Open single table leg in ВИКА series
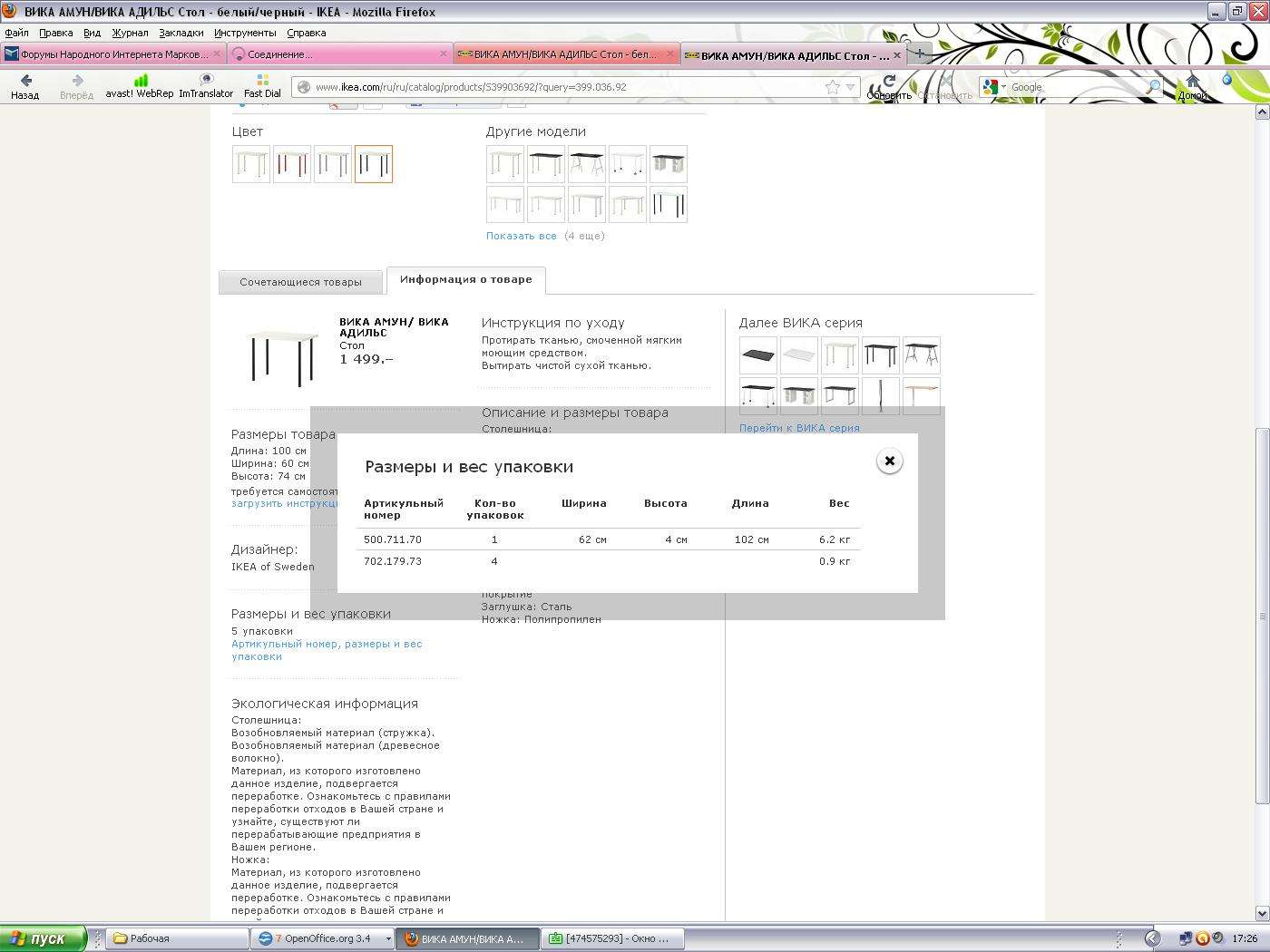This screenshot has height=952, width=1270. click(x=881, y=394)
